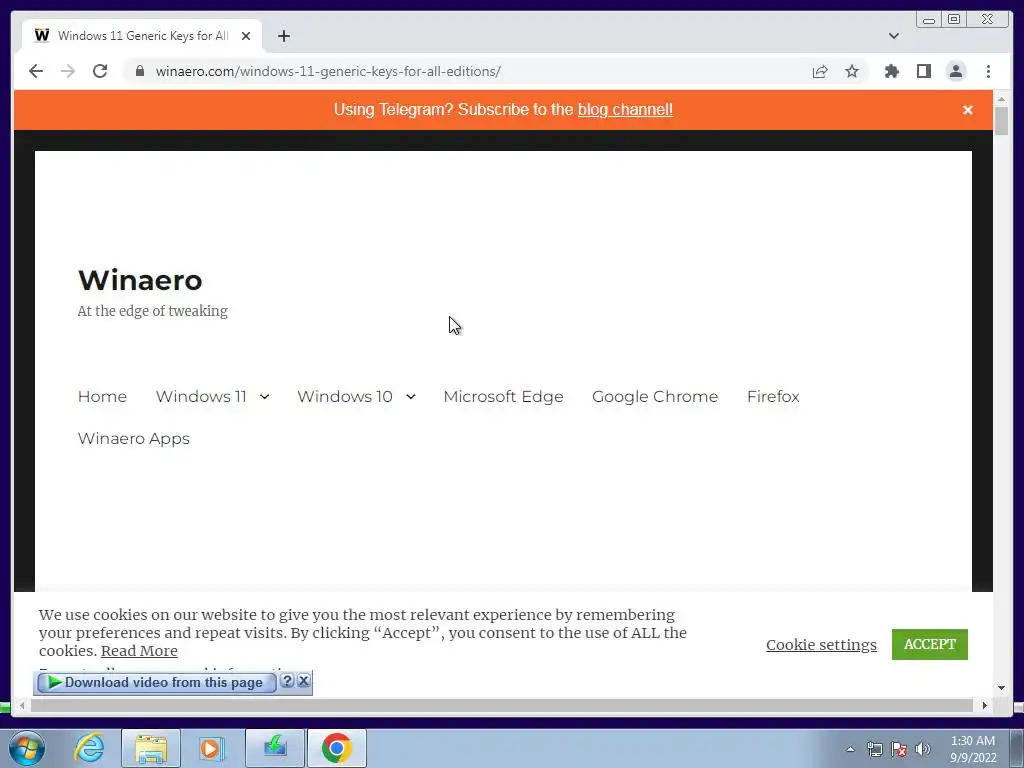This screenshot has width=1024, height=768.
Task: Share this page via the share icon
Action: coord(820,71)
